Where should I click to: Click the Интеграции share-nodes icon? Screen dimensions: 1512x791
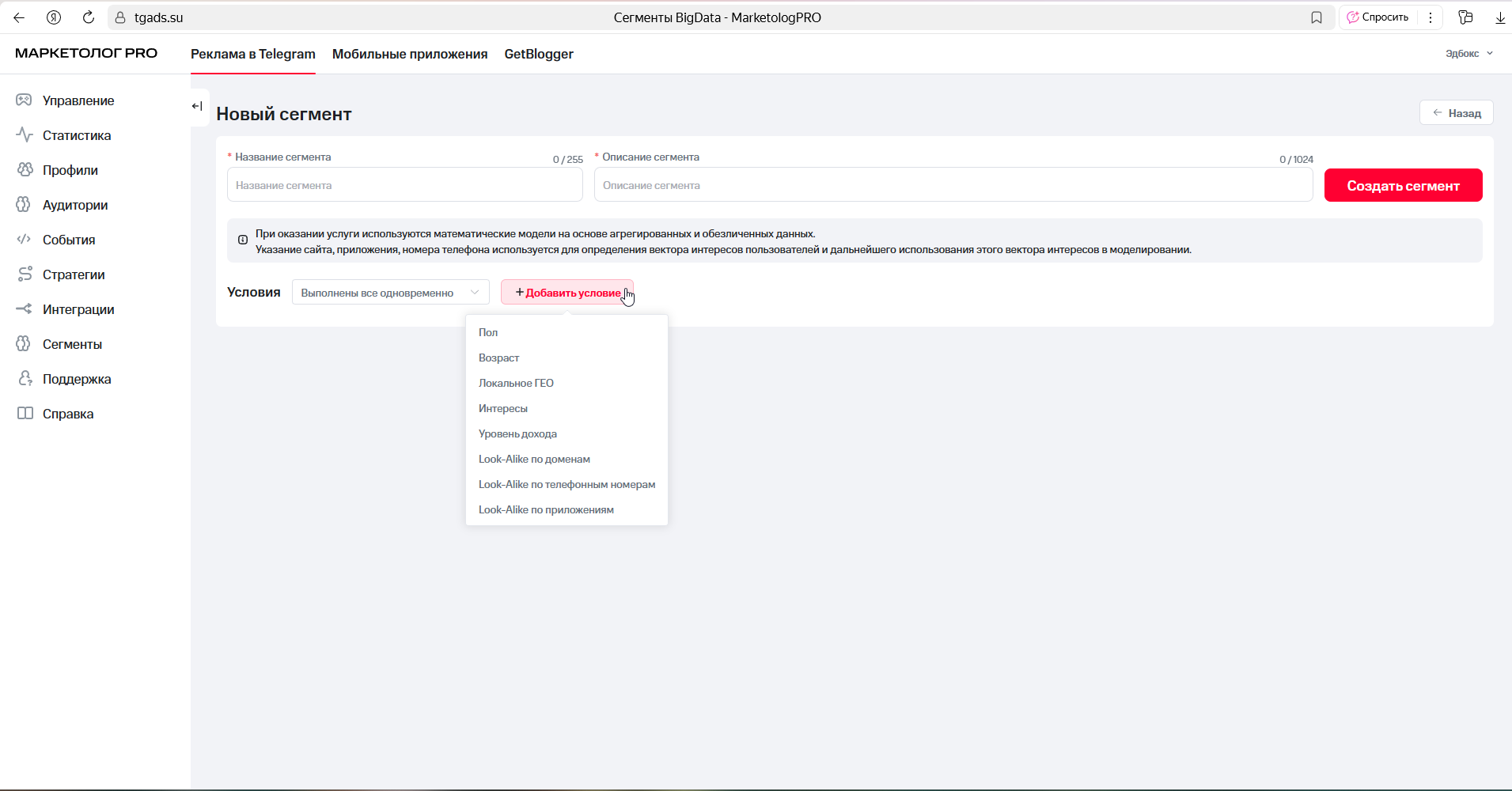pos(25,309)
